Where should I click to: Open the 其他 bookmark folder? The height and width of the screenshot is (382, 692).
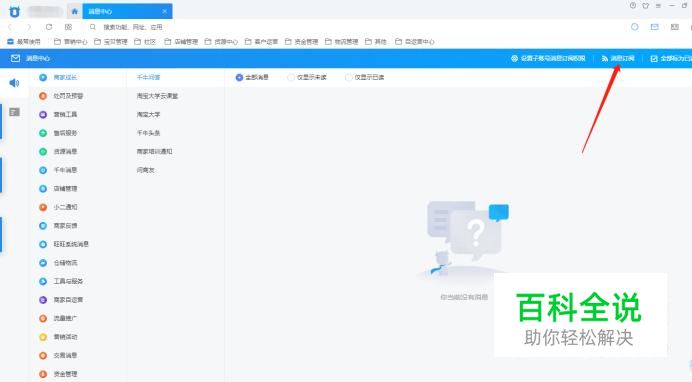coord(376,42)
